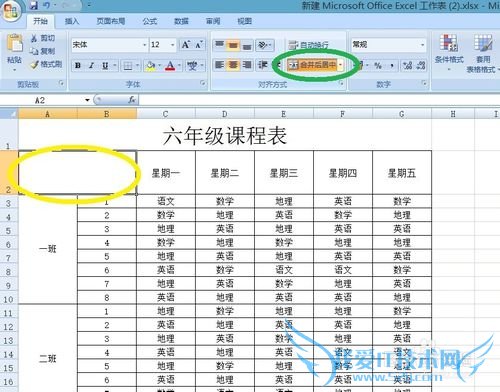500x392 pixels.
Task: Align cell text to top
Action: point(219,45)
